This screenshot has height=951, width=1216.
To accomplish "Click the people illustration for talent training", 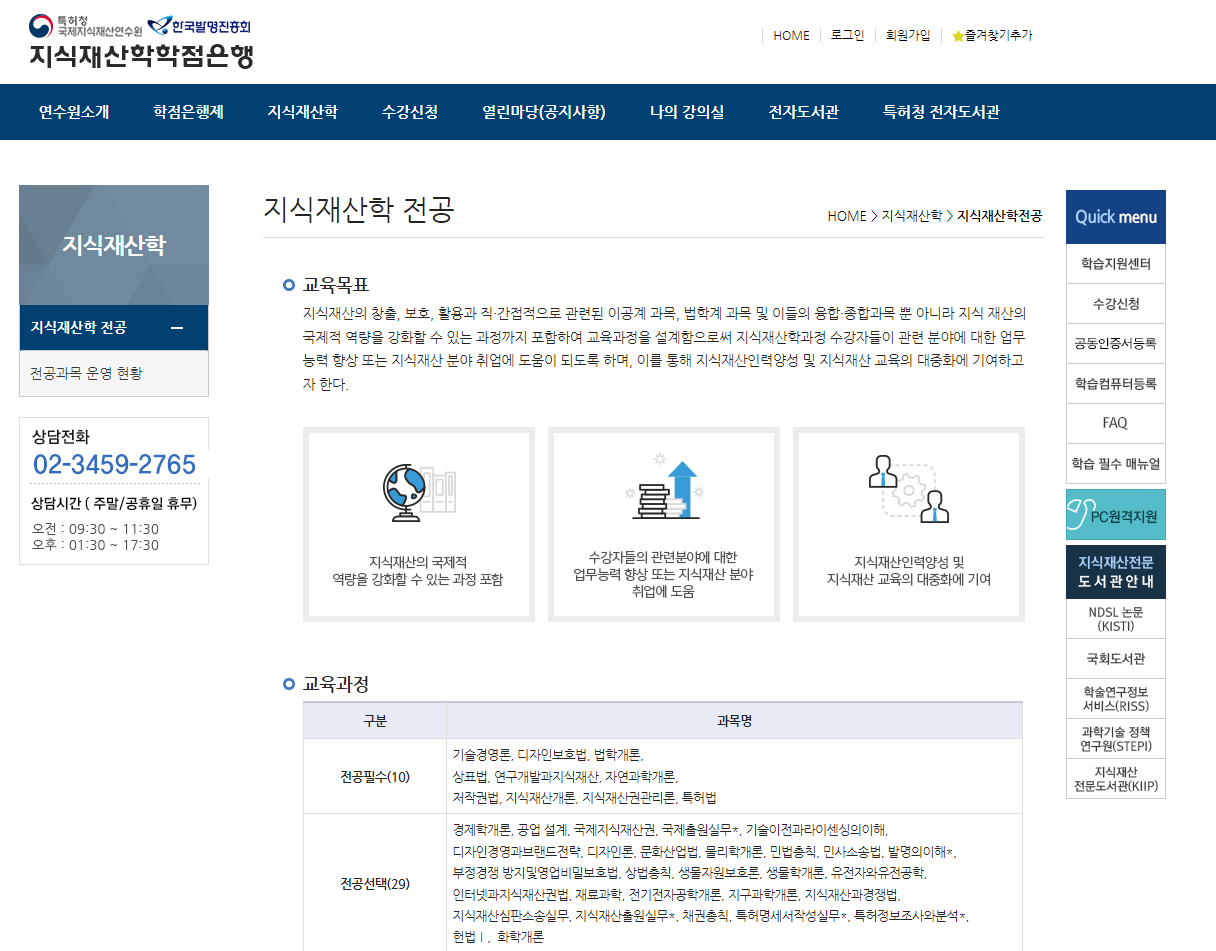I will click(908, 490).
